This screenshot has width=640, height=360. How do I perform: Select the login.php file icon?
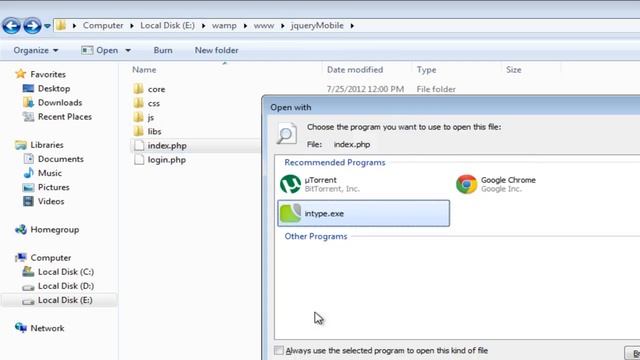coord(139,160)
